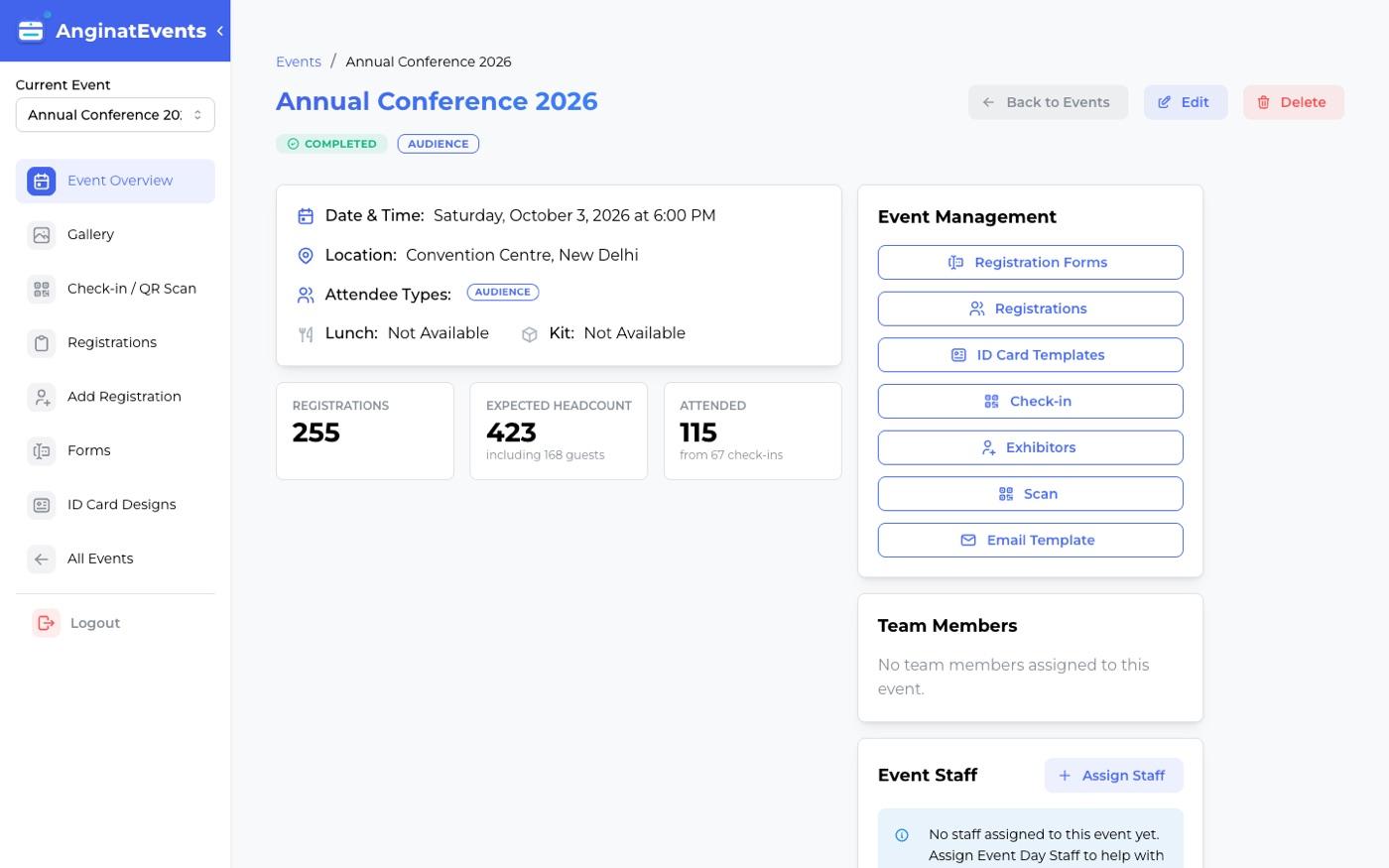Click the Scan button in Event Management

tap(1030, 494)
